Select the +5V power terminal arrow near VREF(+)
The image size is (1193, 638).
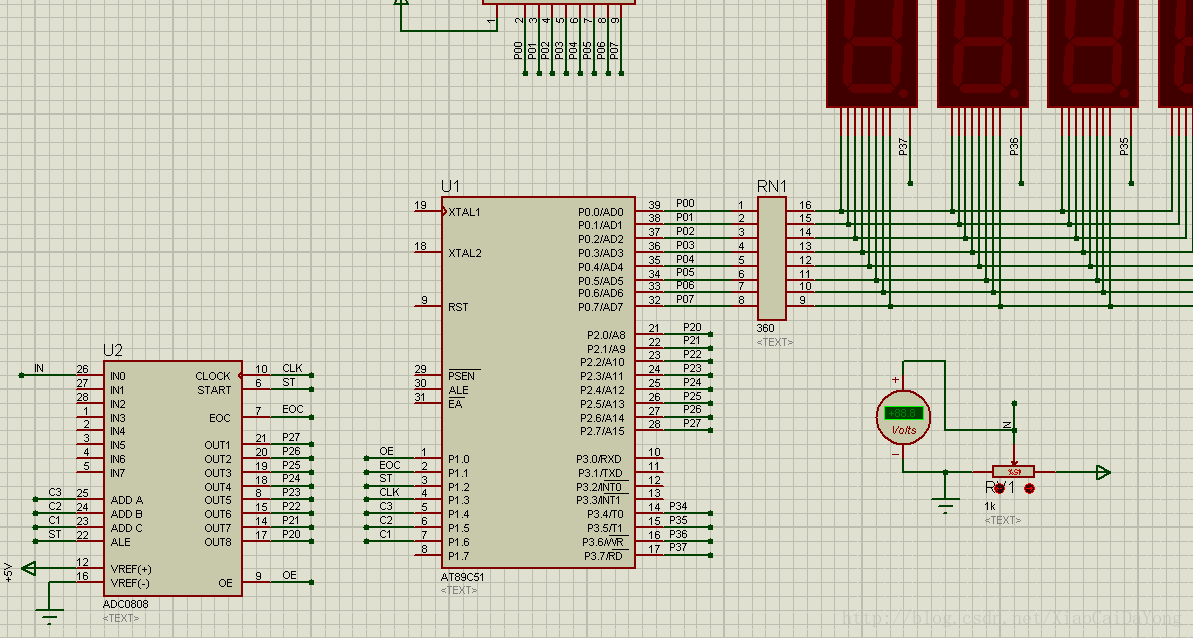tap(29, 568)
